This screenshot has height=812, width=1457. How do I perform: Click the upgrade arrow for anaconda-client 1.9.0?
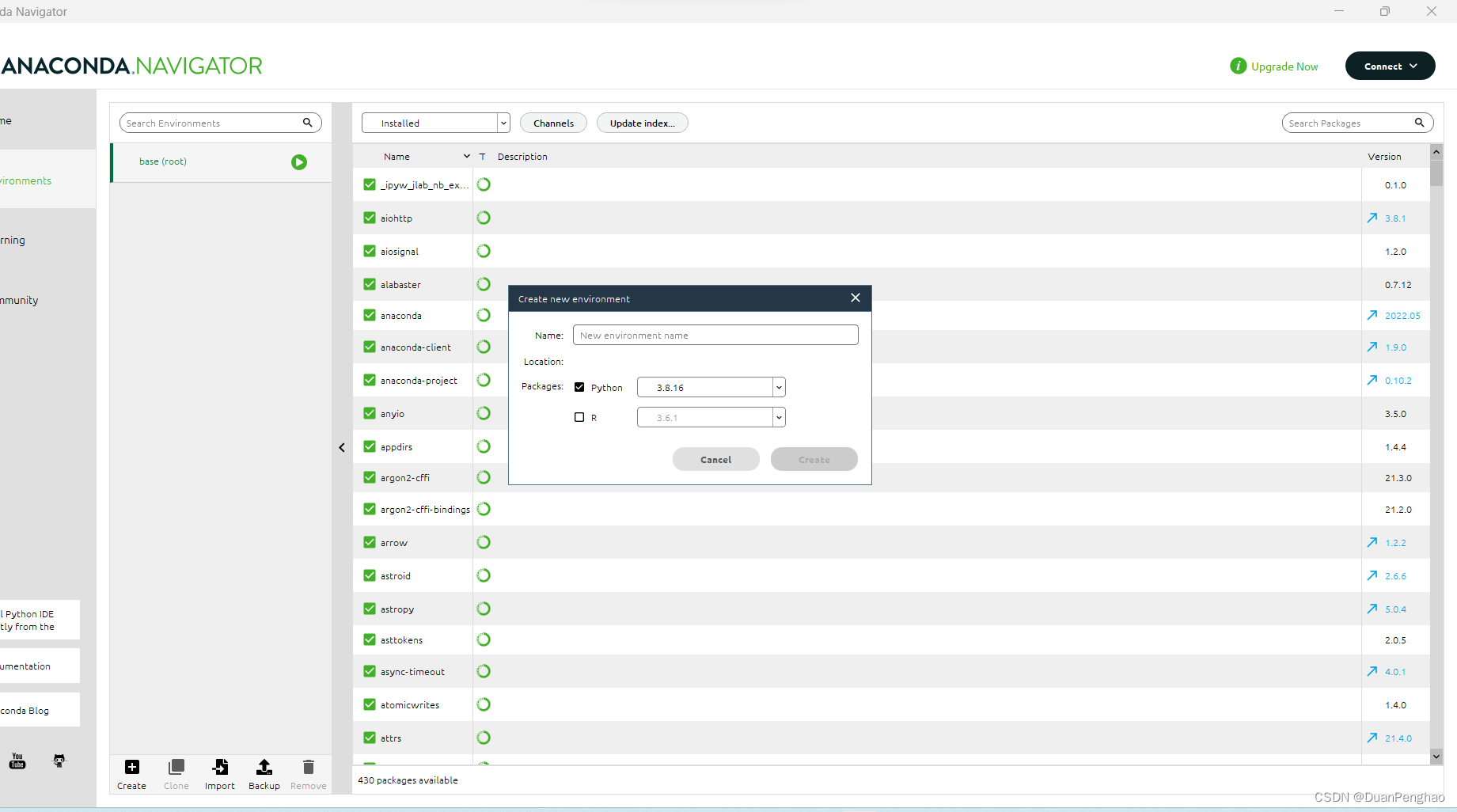pos(1372,347)
